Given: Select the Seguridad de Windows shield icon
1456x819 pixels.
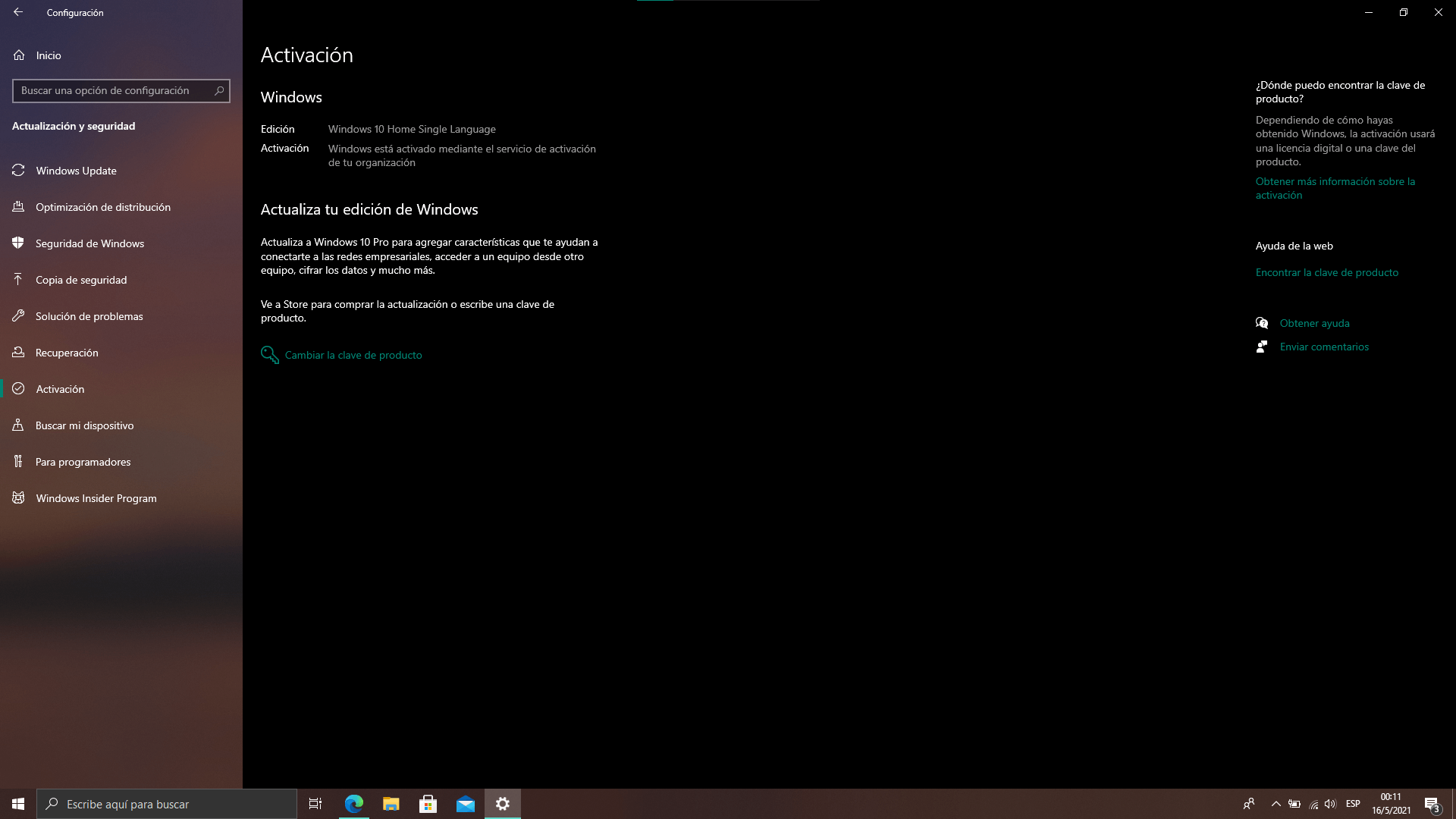Looking at the screenshot, I should (x=18, y=243).
